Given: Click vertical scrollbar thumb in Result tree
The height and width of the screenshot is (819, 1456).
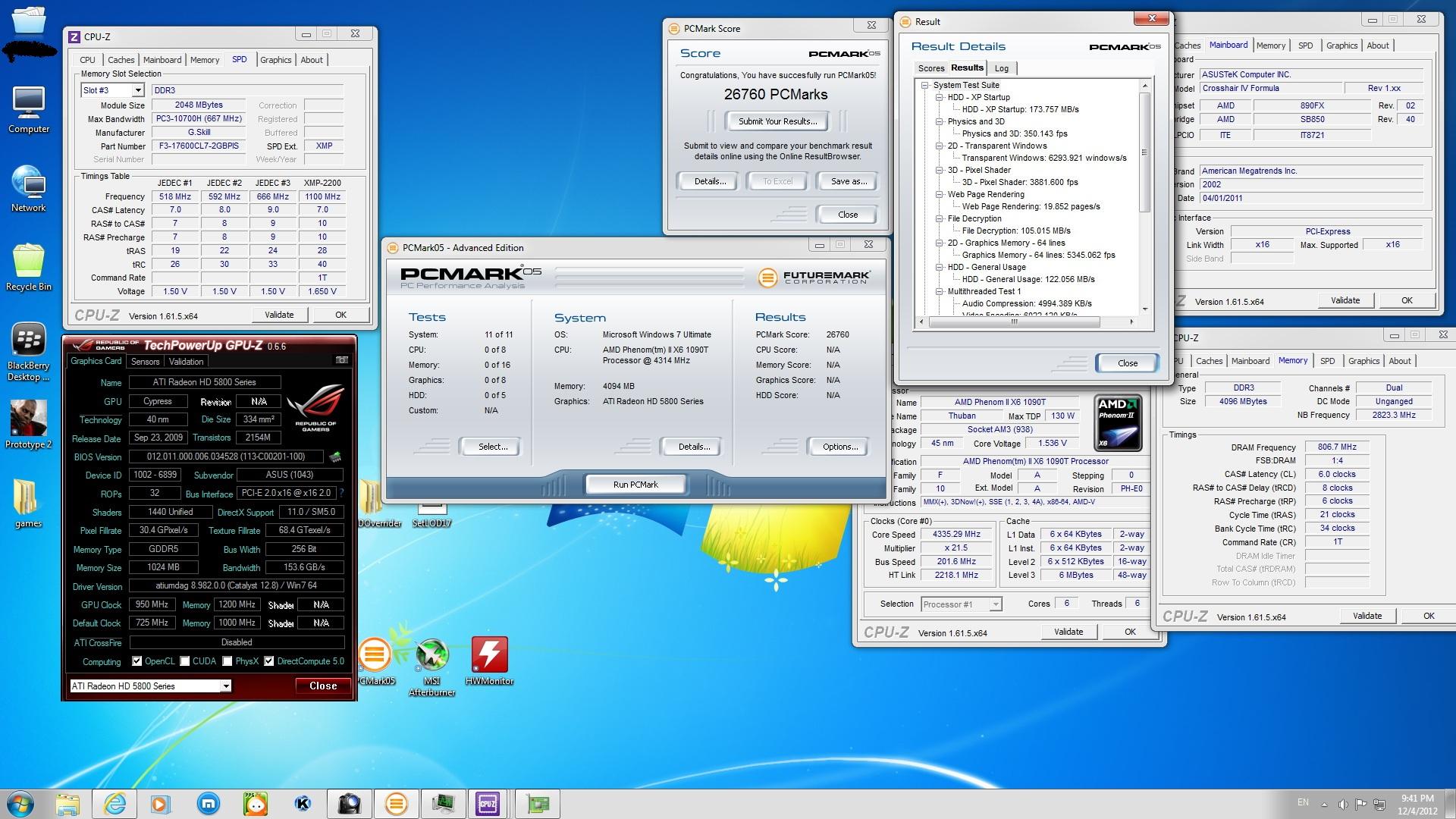Looking at the screenshot, I should pyautogui.click(x=1144, y=152).
